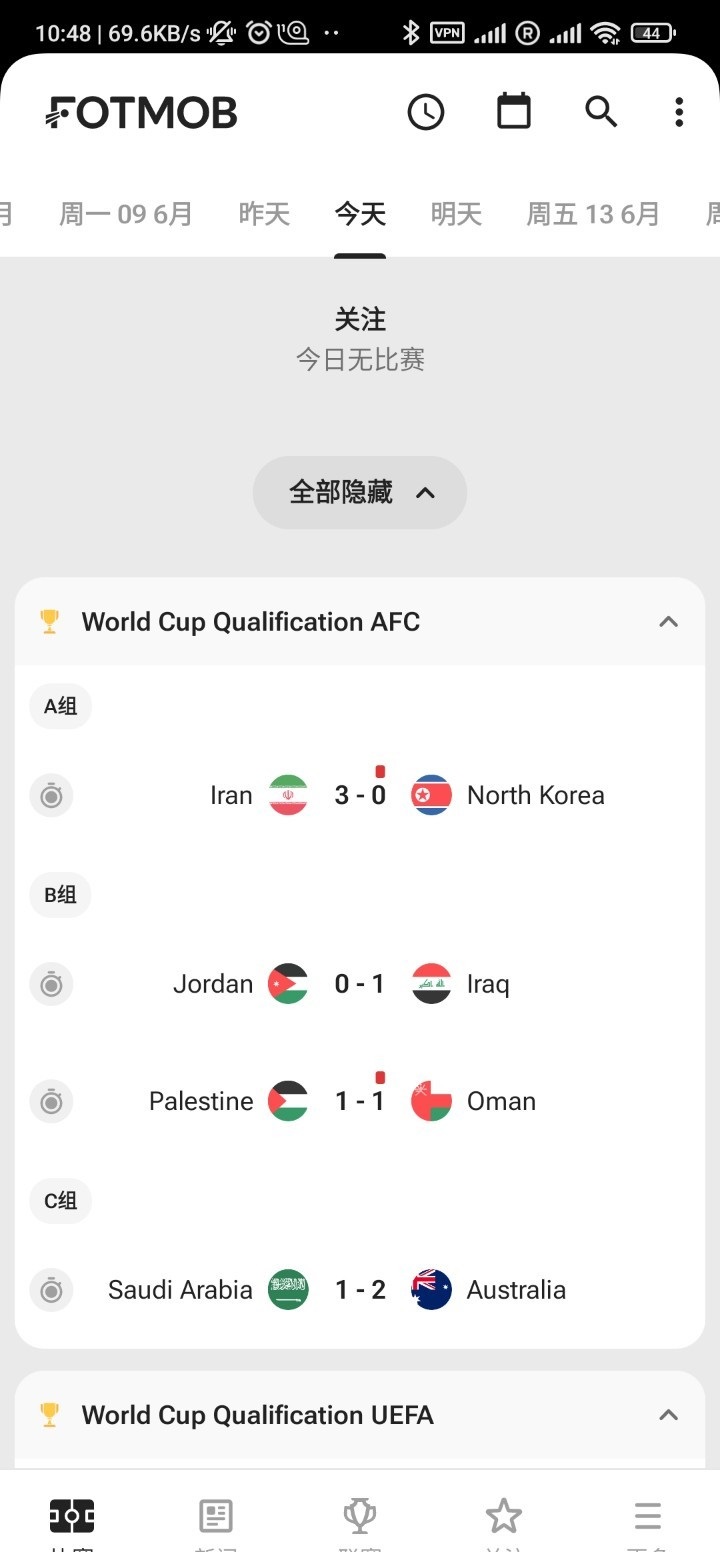The width and height of the screenshot is (720, 1552).
Task: Open the World Cup Qualification AFC league title
Action: (x=251, y=622)
